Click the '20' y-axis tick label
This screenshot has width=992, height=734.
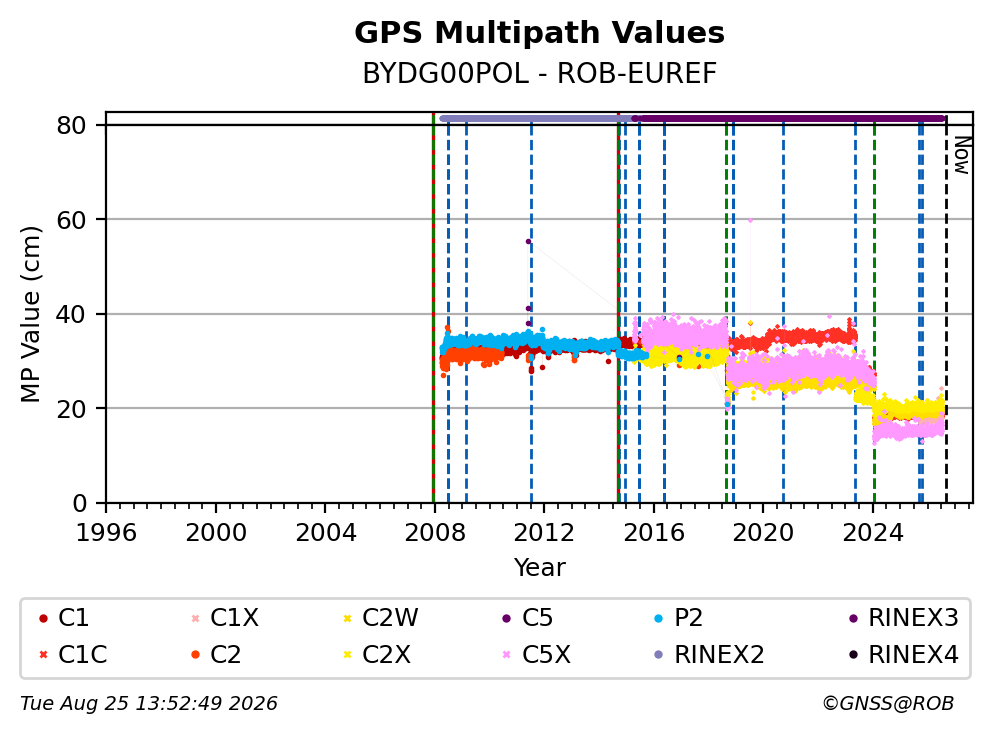point(71,409)
